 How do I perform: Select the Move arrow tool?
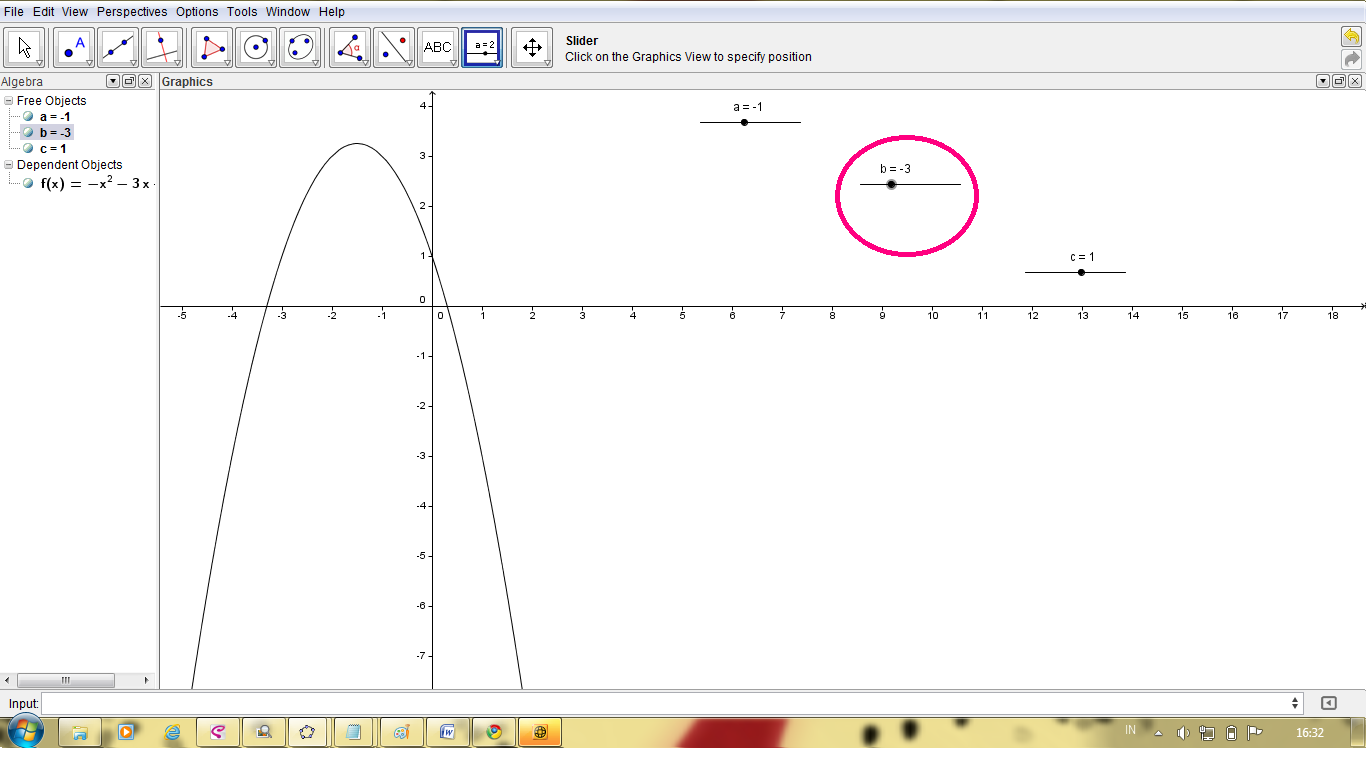(x=25, y=47)
